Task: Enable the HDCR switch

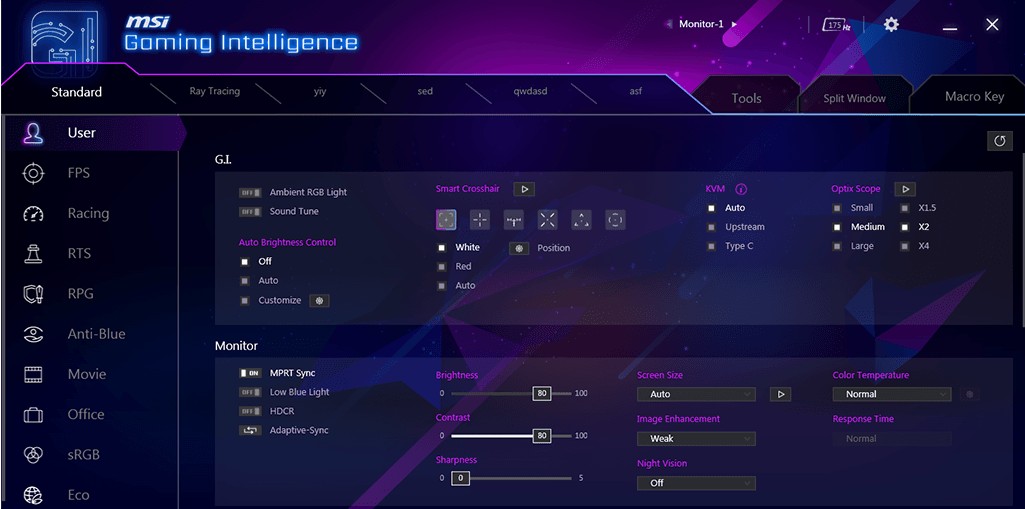Action: coord(250,411)
